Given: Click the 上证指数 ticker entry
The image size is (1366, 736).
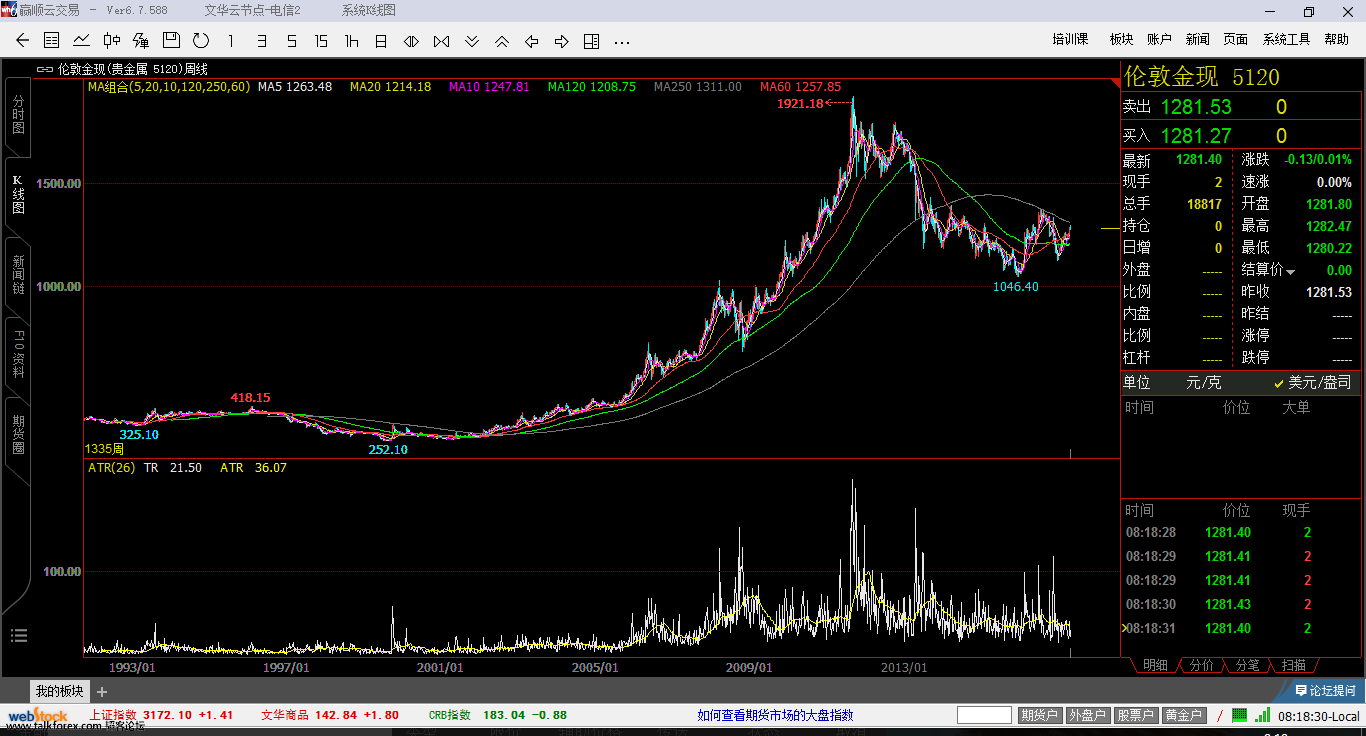Looking at the screenshot, I should (161, 715).
